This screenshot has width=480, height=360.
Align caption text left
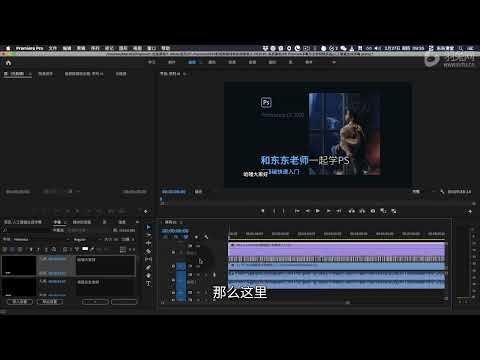click(x=5, y=249)
